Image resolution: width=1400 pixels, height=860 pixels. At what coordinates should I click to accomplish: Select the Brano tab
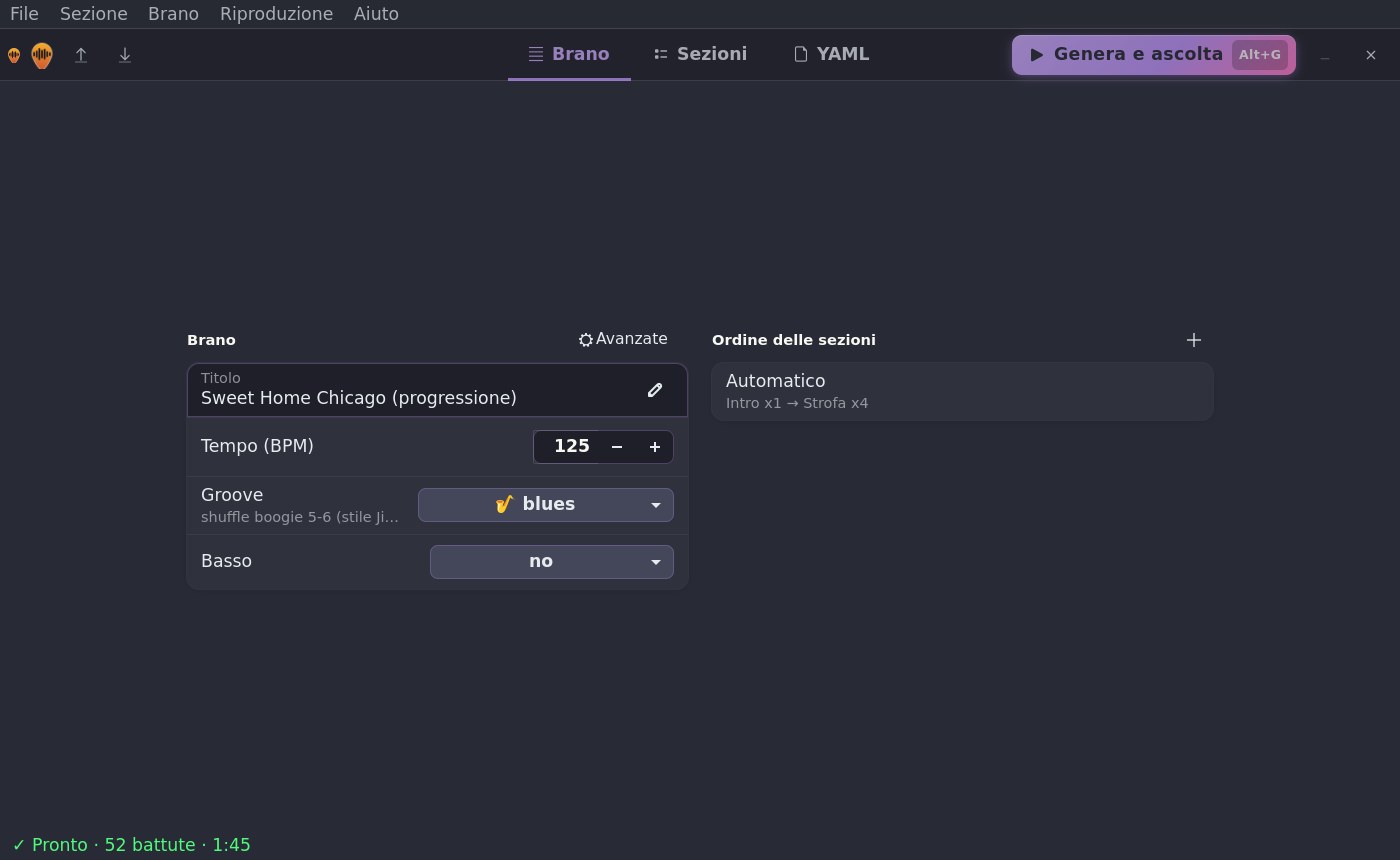(x=569, y=54)
